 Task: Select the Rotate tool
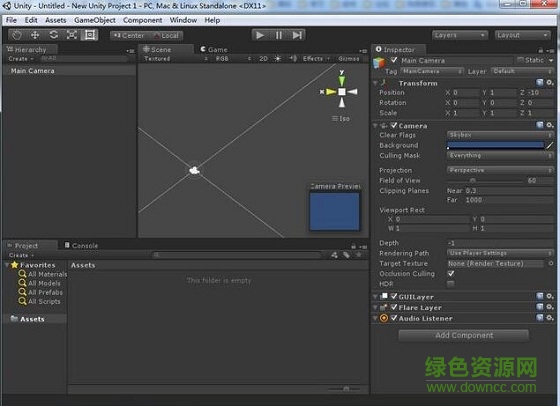54,35
